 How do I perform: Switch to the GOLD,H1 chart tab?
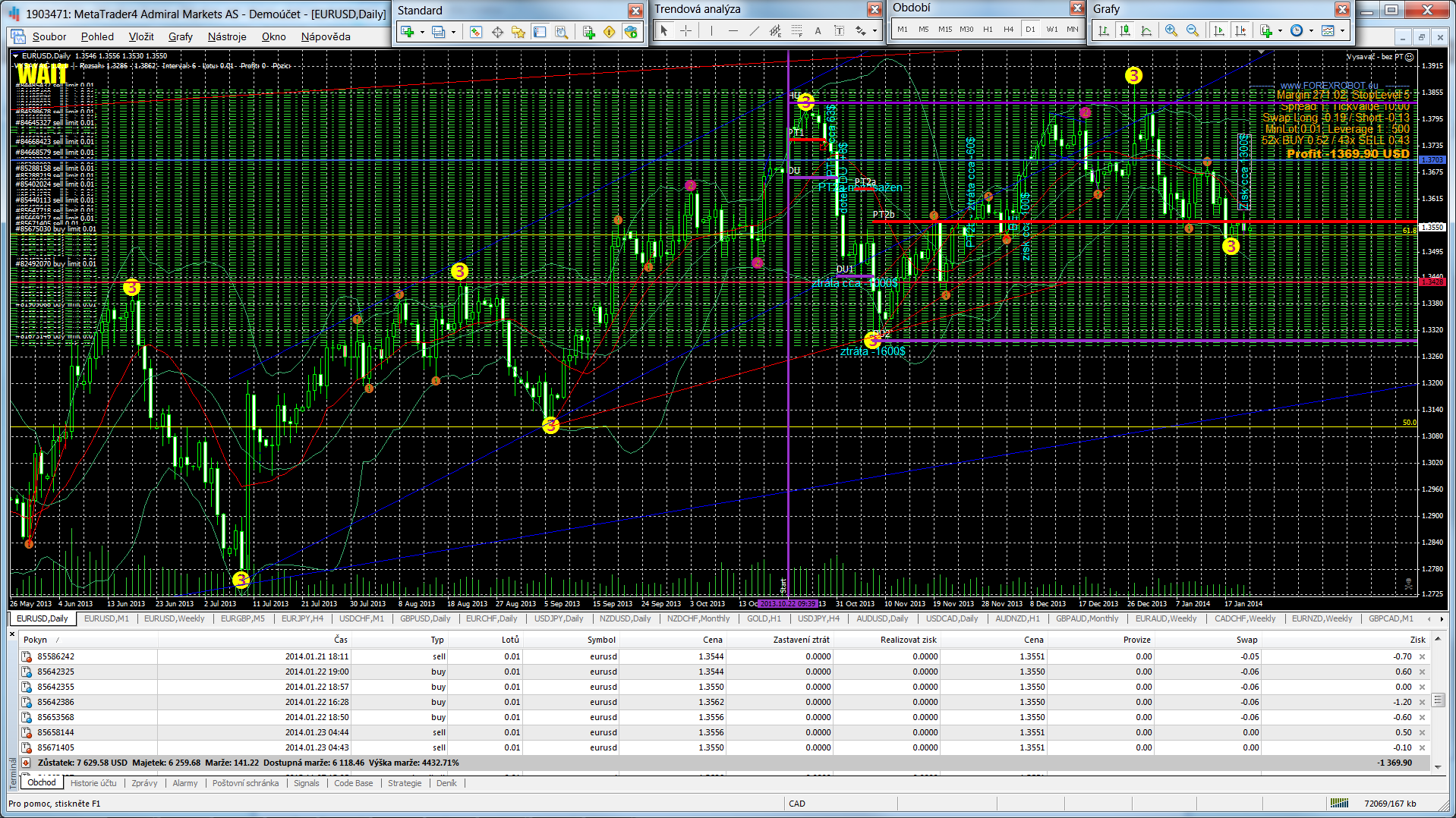coord(764,618)
